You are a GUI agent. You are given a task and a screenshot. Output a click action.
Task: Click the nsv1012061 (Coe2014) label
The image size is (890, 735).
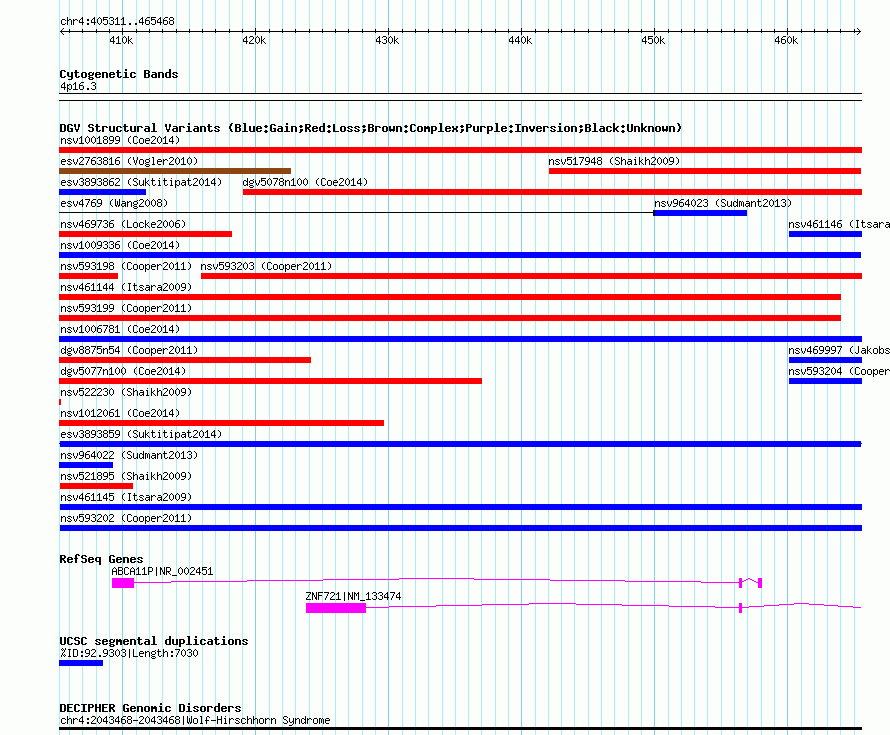[x=120, y=413]
